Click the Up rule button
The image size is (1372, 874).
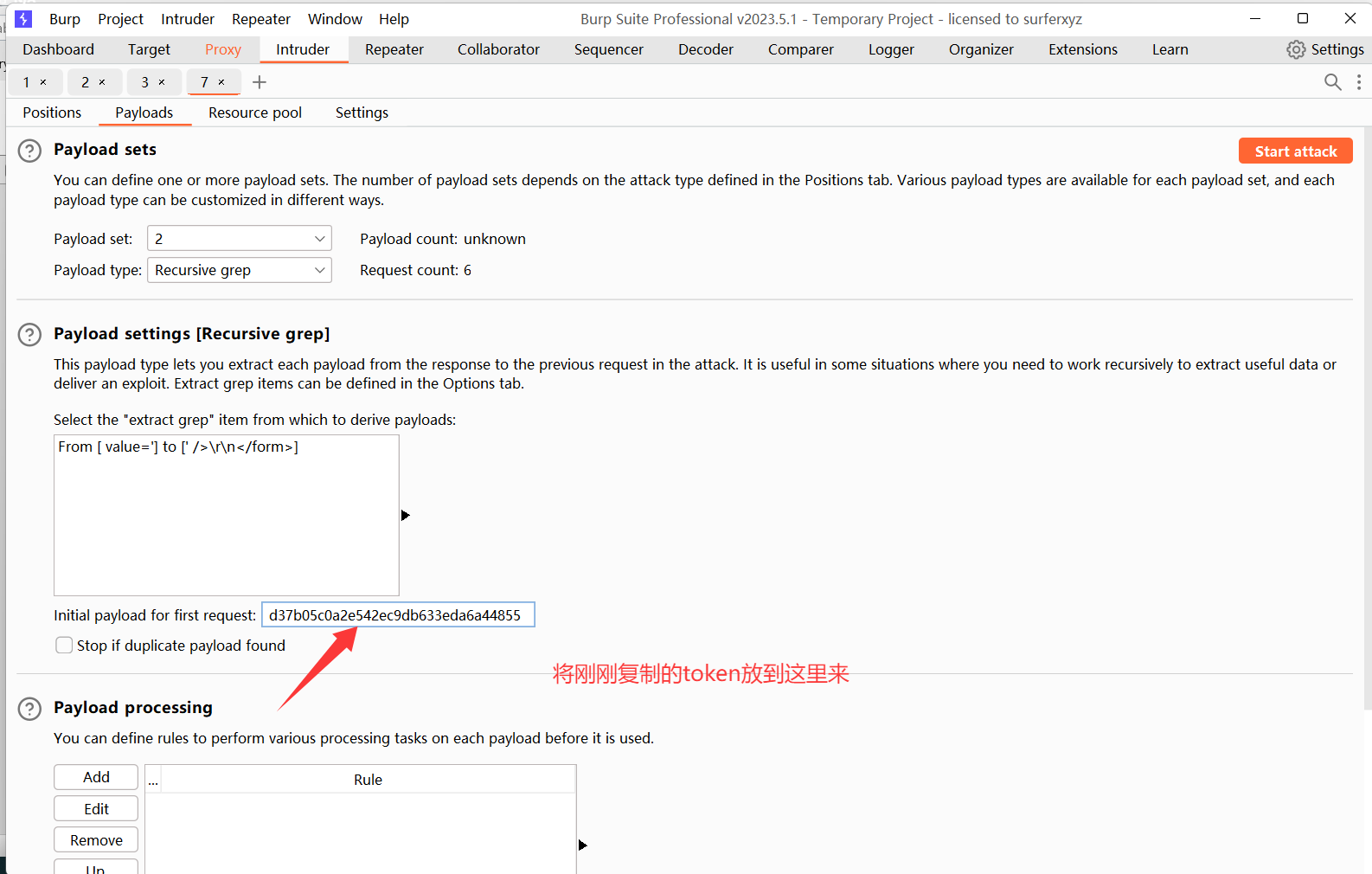96,867
